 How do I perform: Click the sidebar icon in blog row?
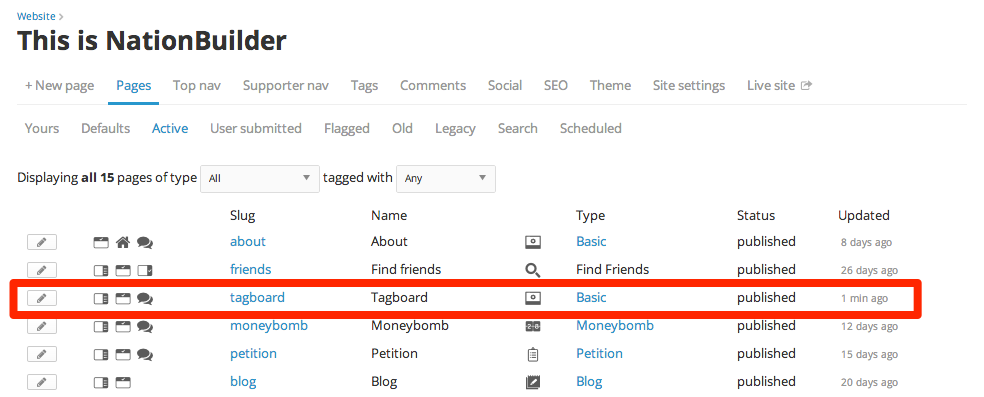(x=100, y=382)
